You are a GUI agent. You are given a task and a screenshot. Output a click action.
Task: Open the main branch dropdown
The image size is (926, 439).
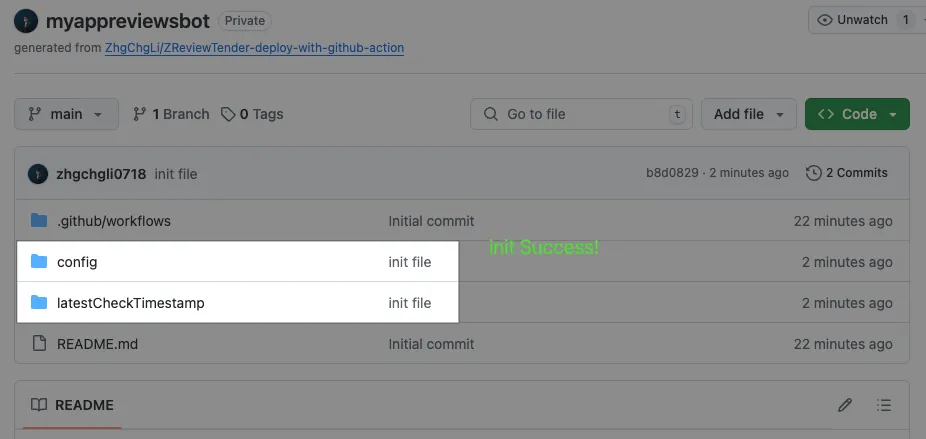tap(66, 114)
